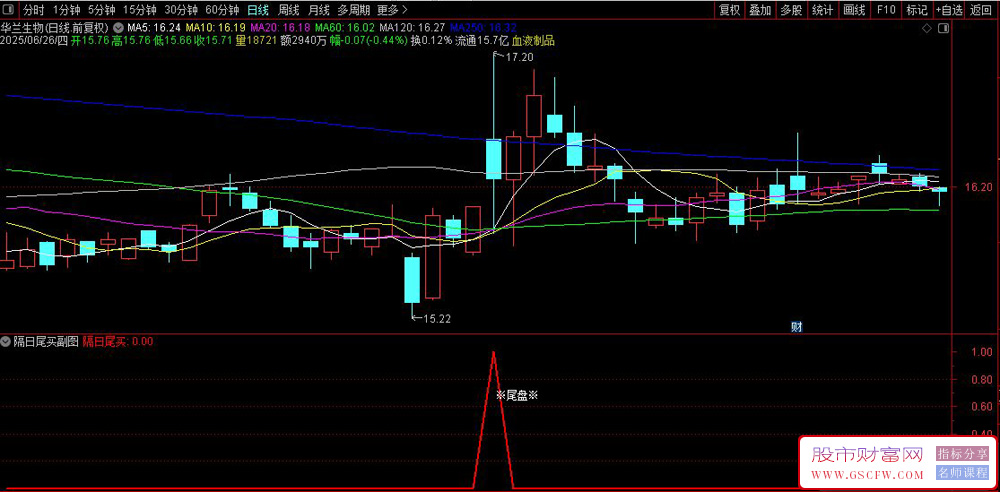Switch to the 分时 view
Image resolution: width=1000 pixels, height=492 pixels.
tap(34, 10)
